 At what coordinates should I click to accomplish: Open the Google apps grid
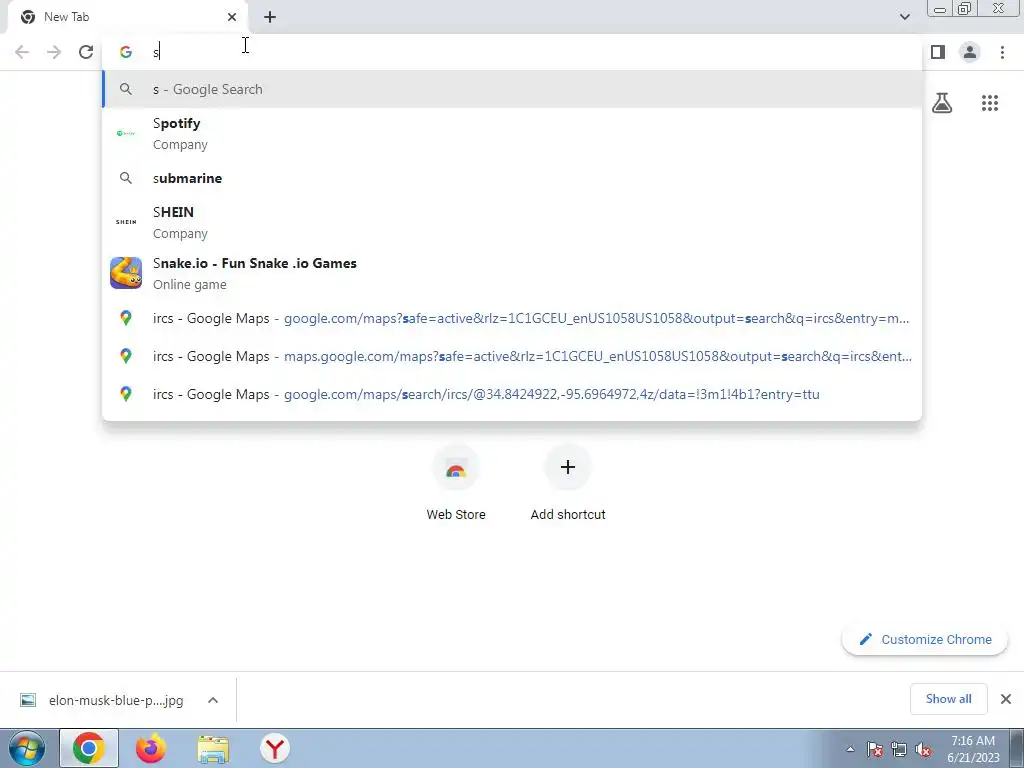(x=990, y=103)
